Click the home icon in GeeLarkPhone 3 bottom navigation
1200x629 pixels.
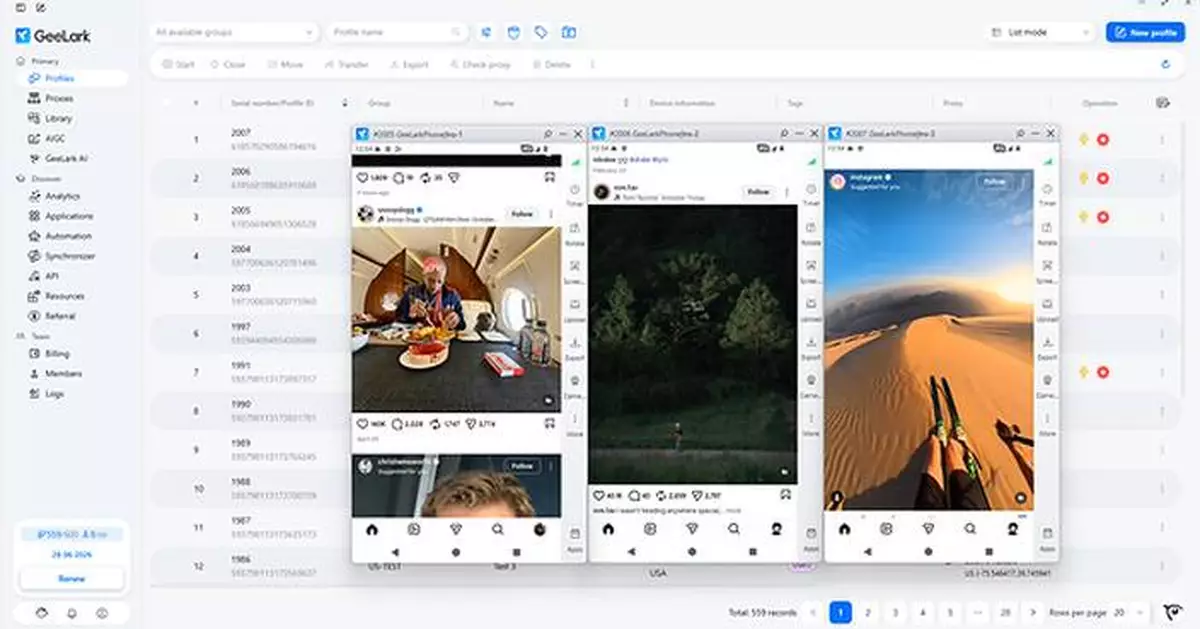(x=844, y=528)
